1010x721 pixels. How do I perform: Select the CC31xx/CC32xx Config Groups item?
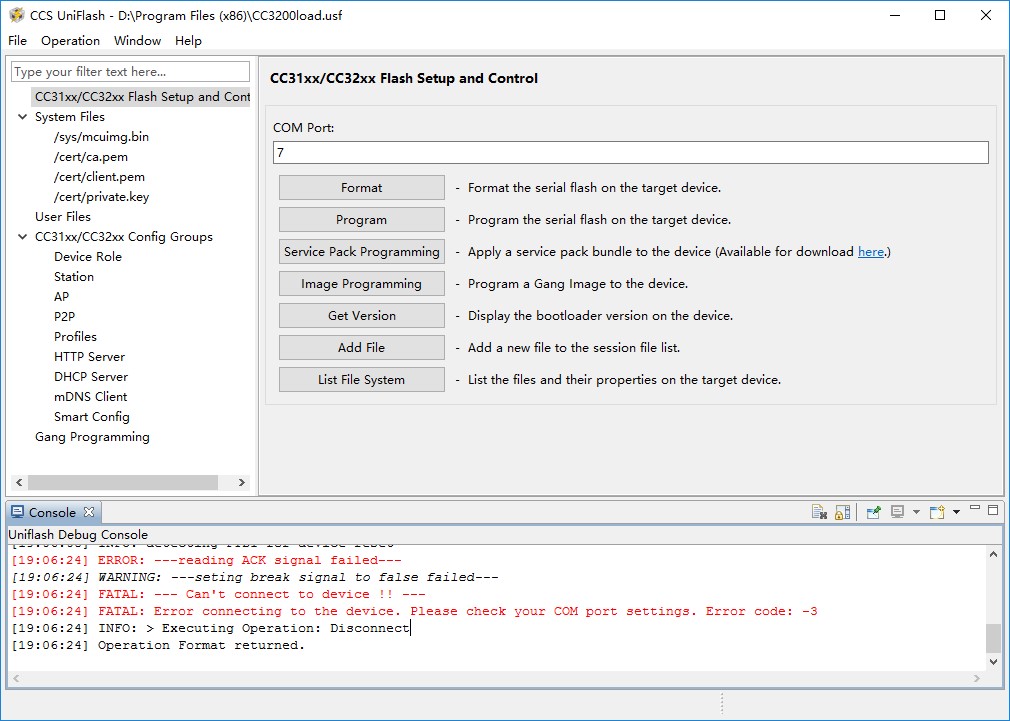coord(124,236)
